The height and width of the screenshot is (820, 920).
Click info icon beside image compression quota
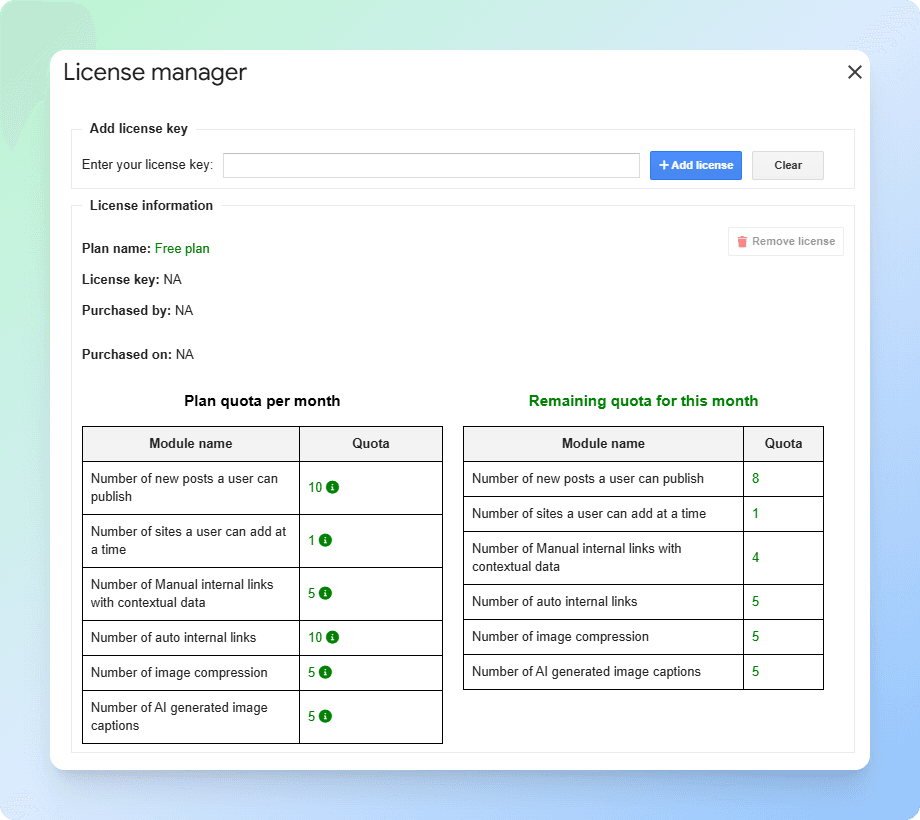(x=326, y=672)
